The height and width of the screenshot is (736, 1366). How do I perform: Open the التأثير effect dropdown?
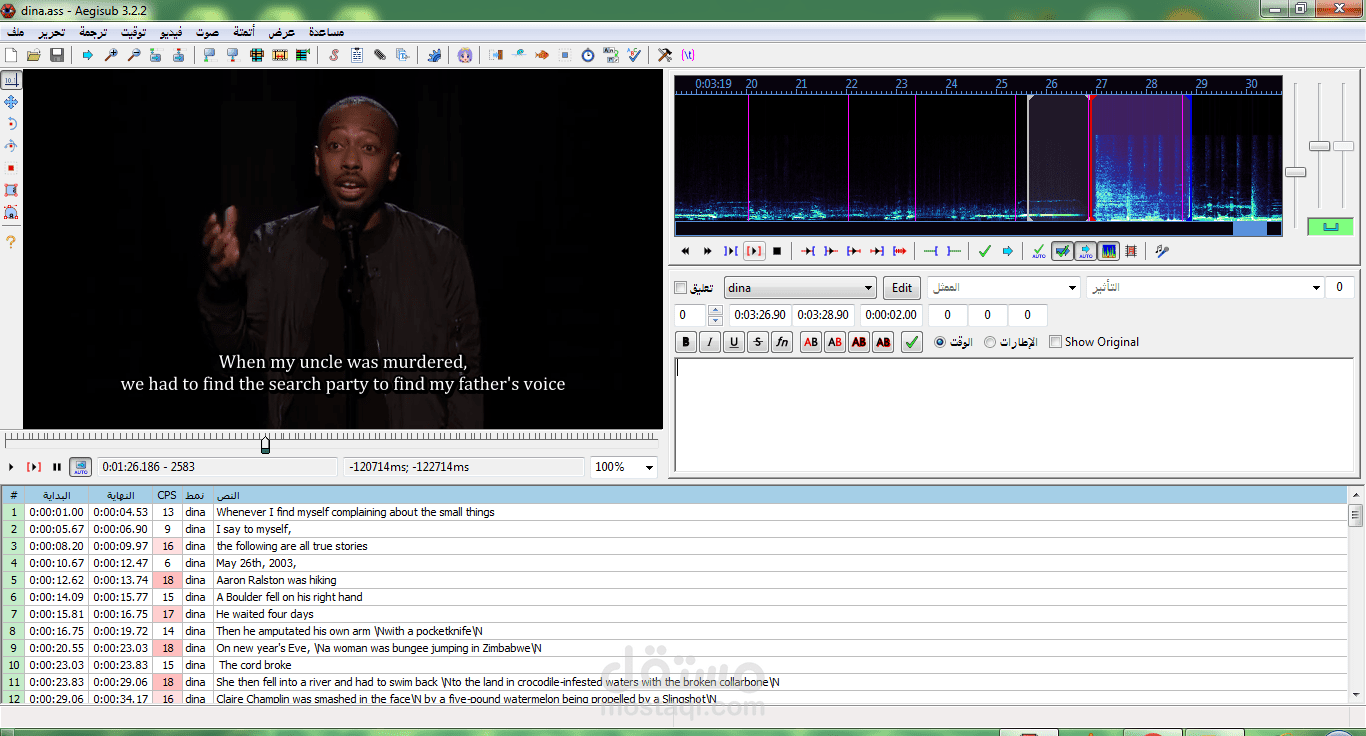[1205, 288]
